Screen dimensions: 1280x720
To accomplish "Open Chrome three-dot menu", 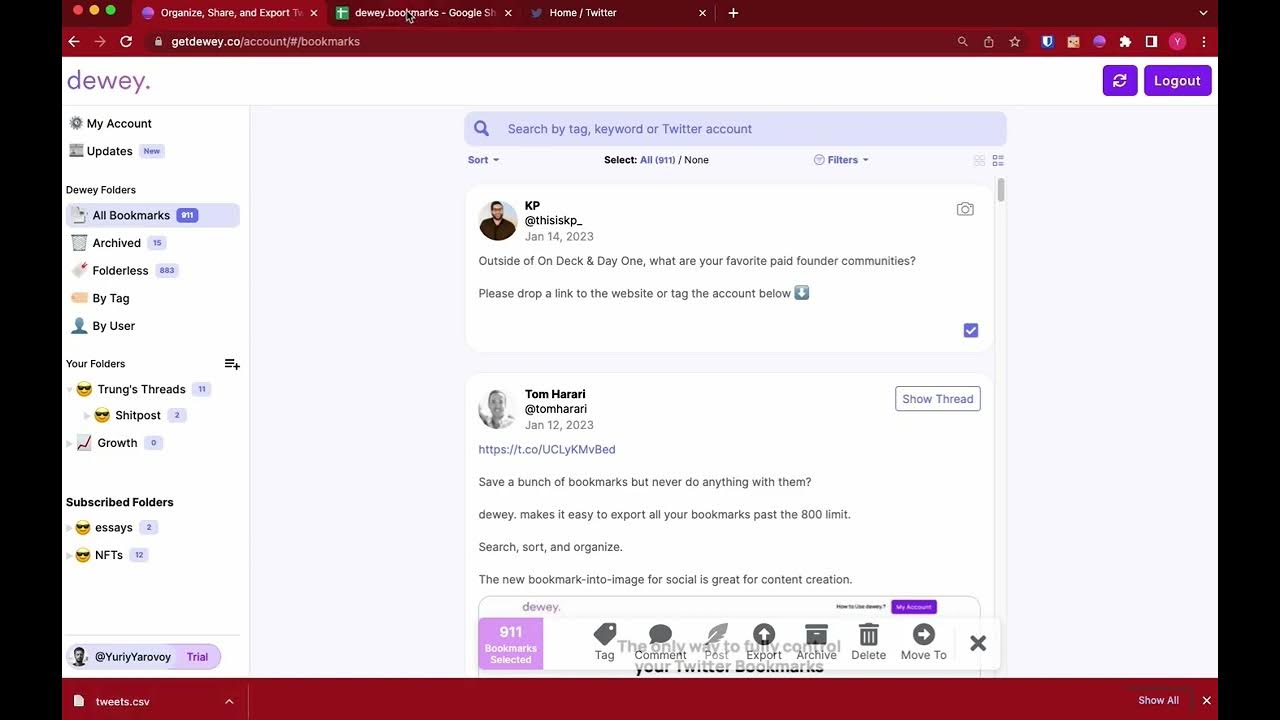I will (1204, 42).
